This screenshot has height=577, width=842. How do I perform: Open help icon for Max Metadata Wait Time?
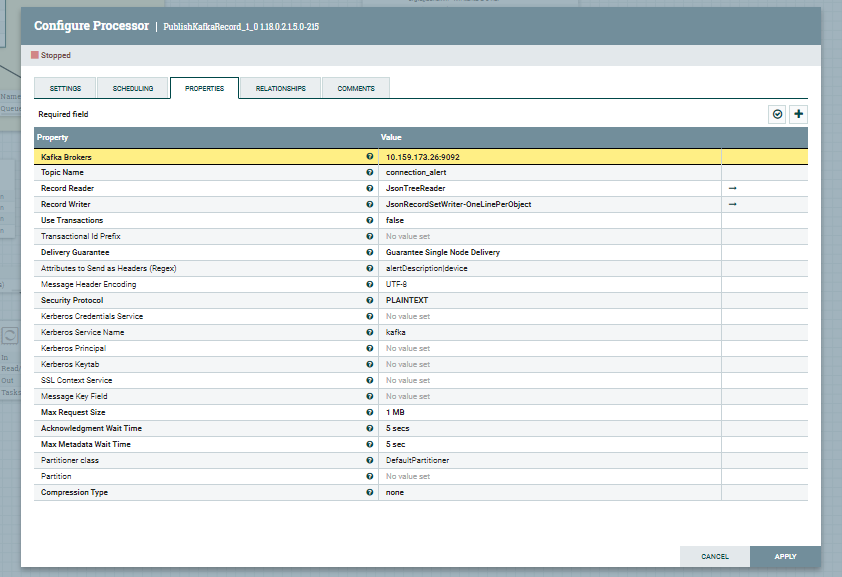[369, 444]
